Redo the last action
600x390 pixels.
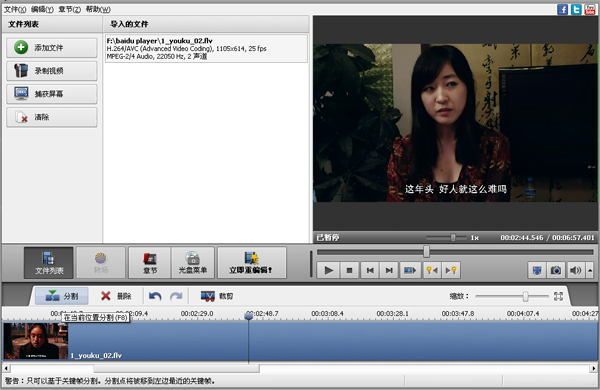176,296
